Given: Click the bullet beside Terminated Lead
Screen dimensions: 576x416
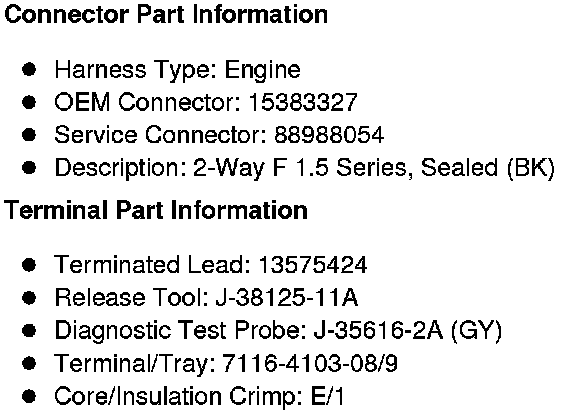Looking at the screenshot, I should click(29, 265).
